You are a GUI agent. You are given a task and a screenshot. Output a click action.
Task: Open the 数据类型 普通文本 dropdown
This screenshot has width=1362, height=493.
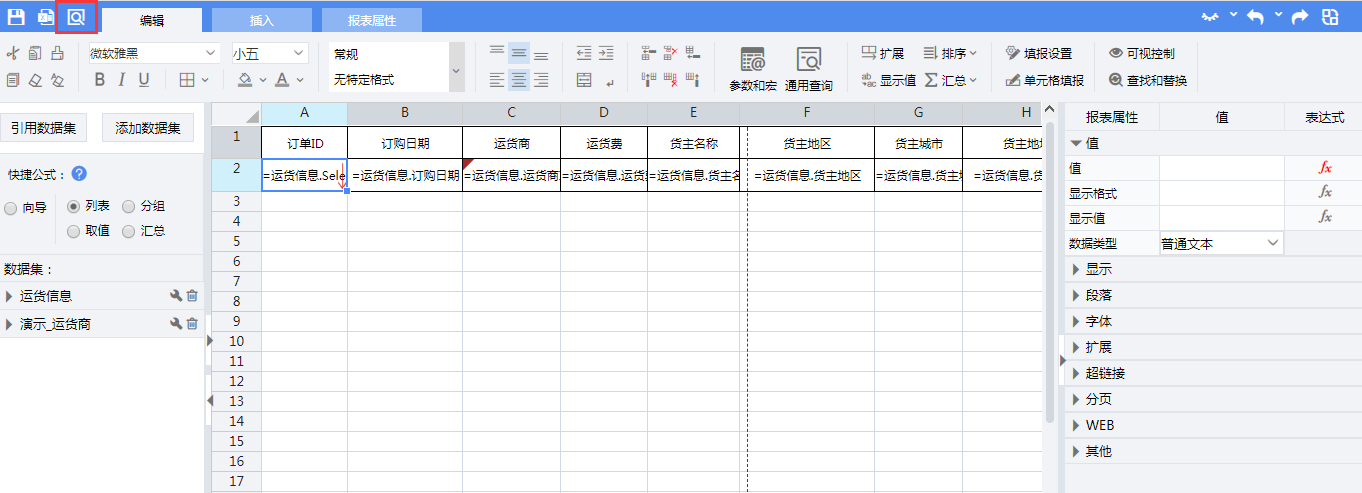coord(1219,243)
